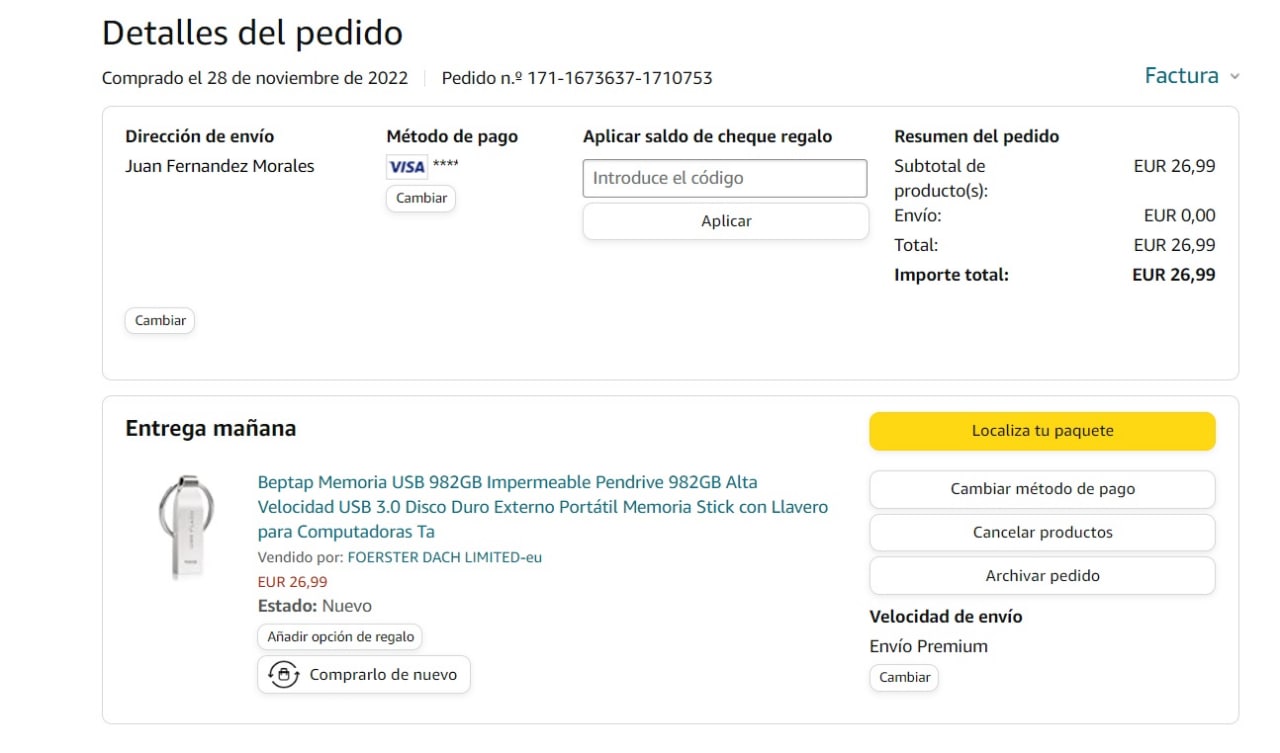Click Archivar pedido
1280x753 pixels.
(1042, 575)
